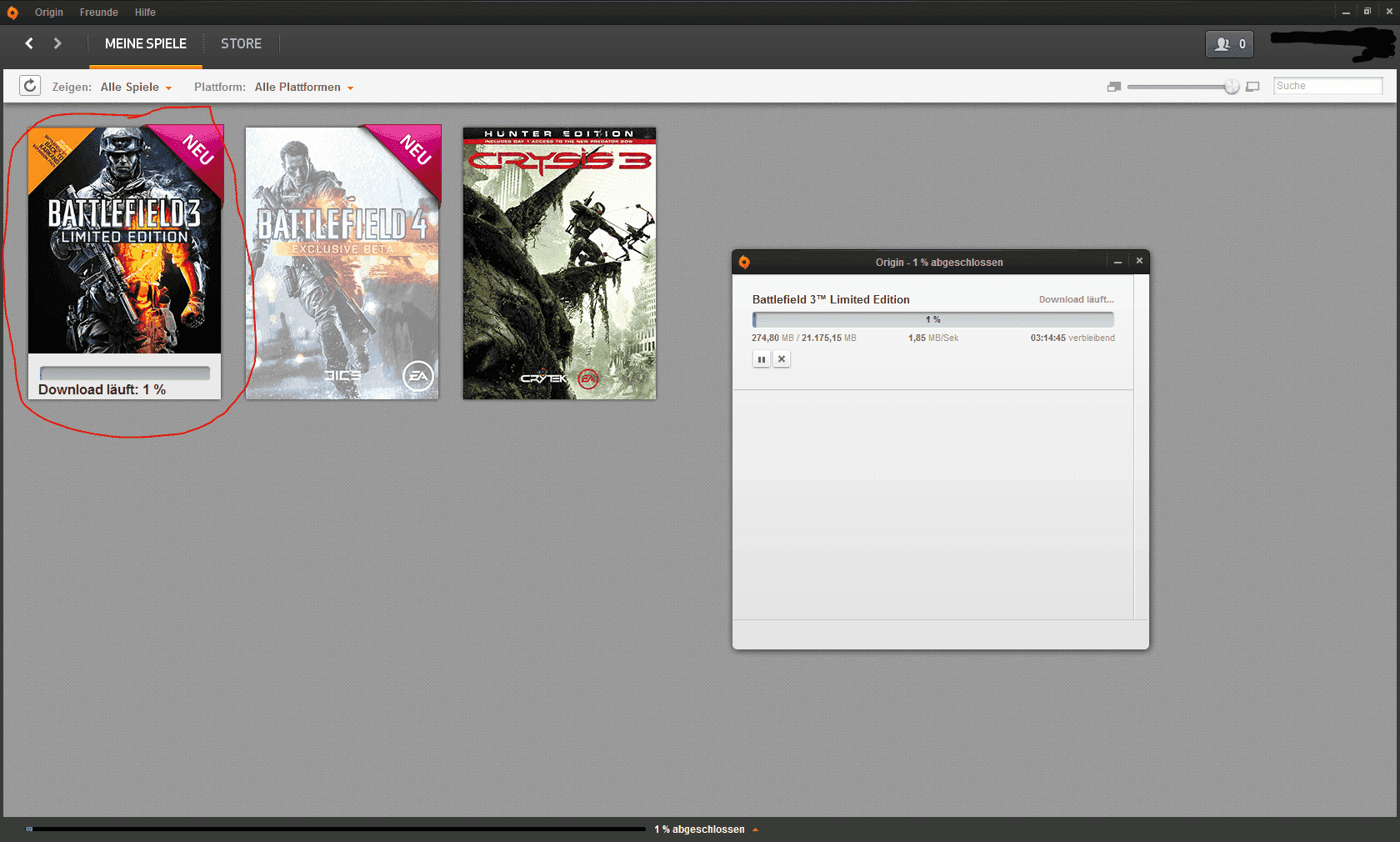The image size is (1400, 842).
Task: Select the Battlefield 3 Limited Edition cover
Action: pyautogui.click(x=125, y=240)
